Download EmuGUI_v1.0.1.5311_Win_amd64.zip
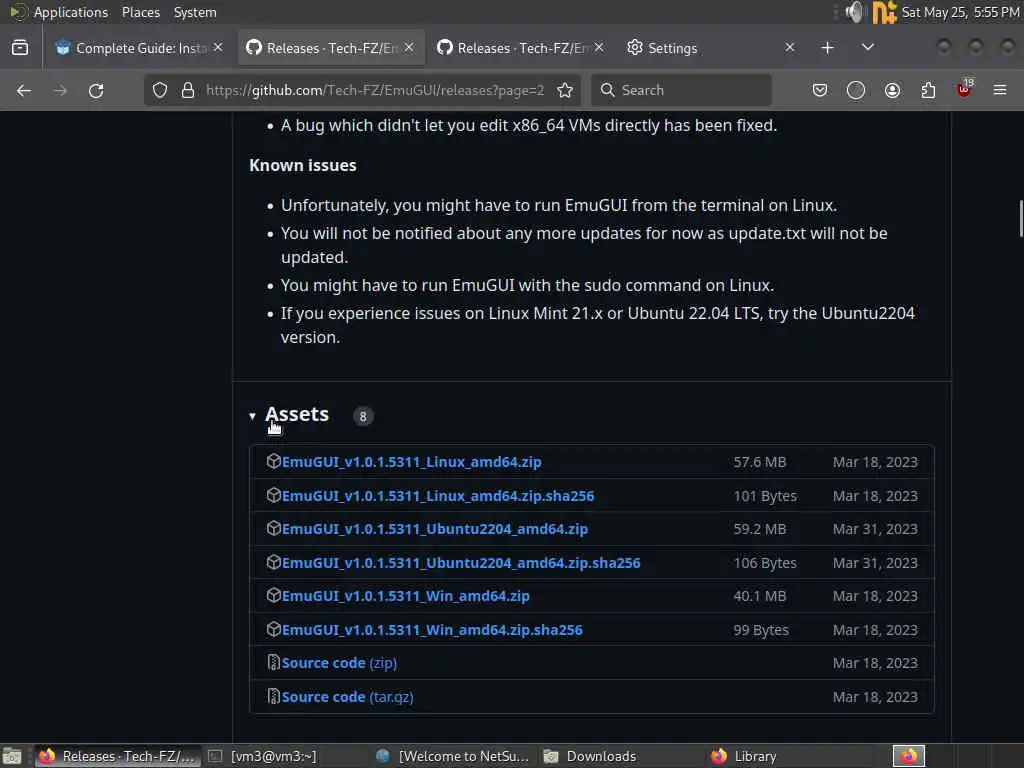The image size is (1024, 768). 406,596
